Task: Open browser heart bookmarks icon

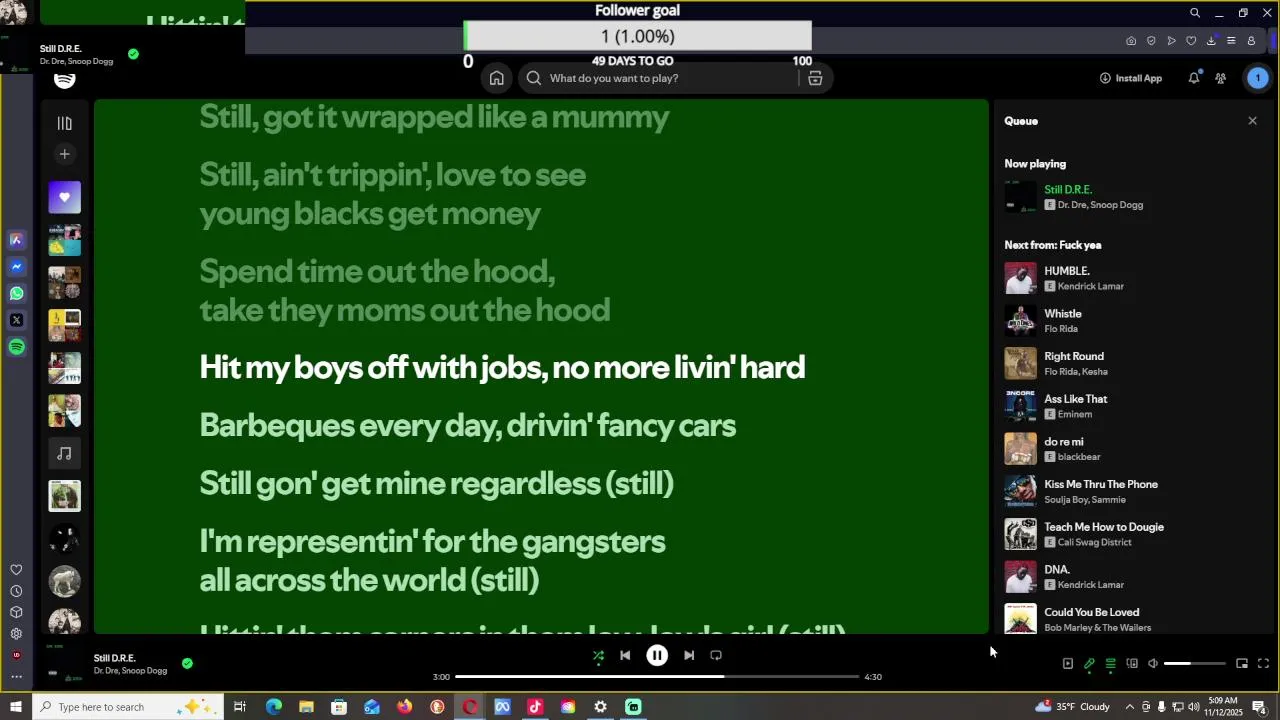Action: [1191, 41]
